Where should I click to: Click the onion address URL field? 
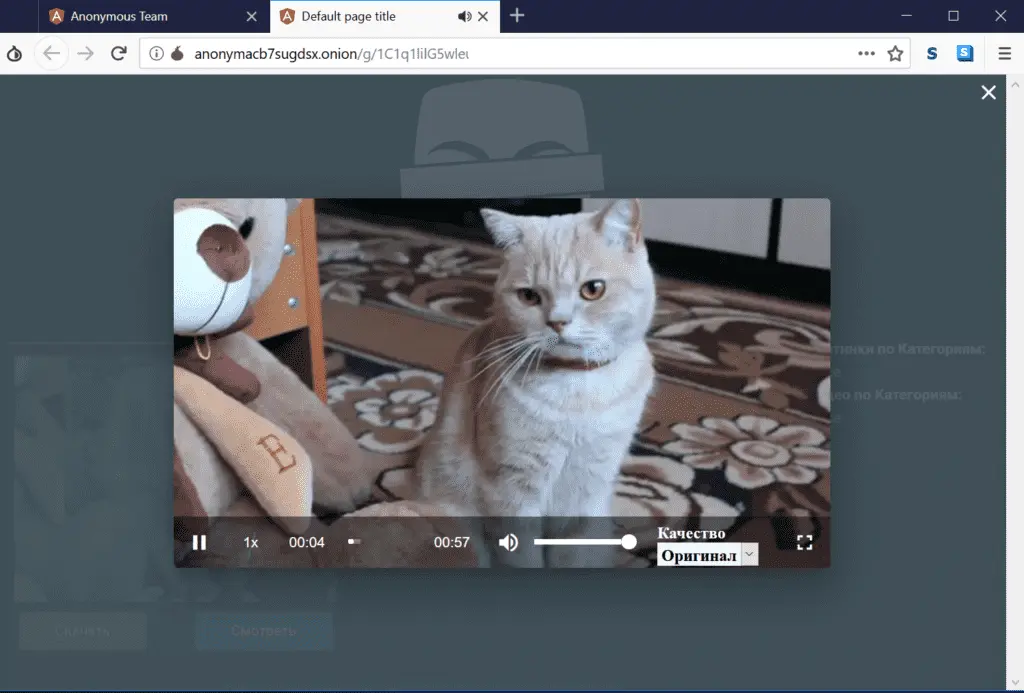pos(500,54)
